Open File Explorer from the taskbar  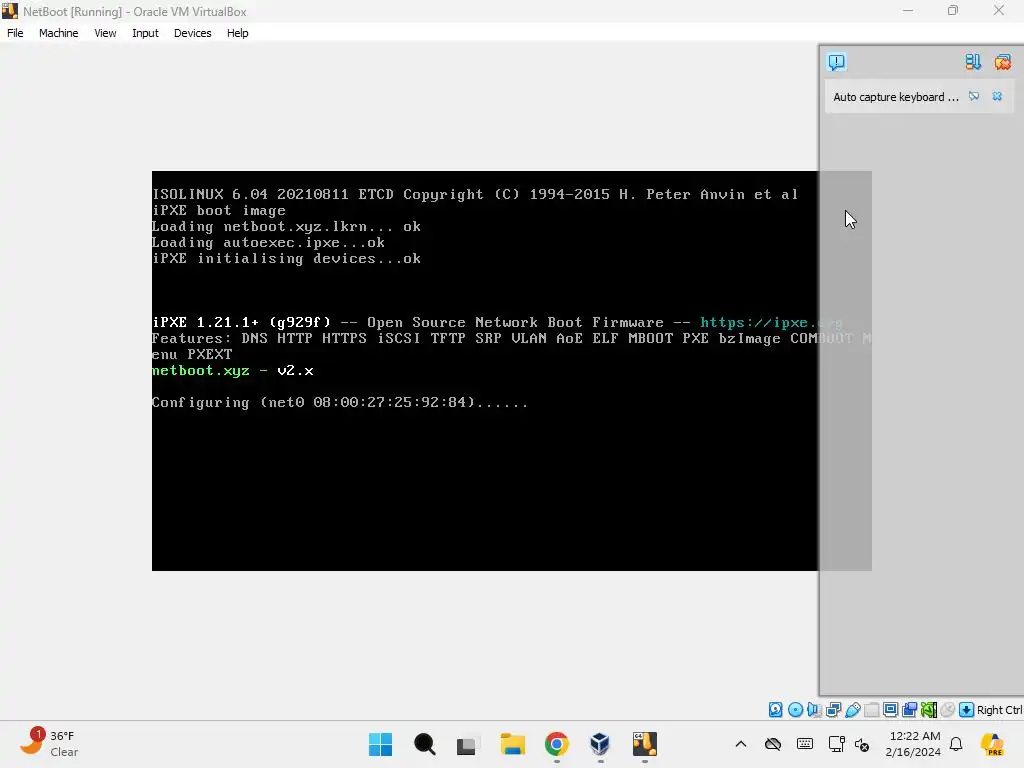point(513,744)
